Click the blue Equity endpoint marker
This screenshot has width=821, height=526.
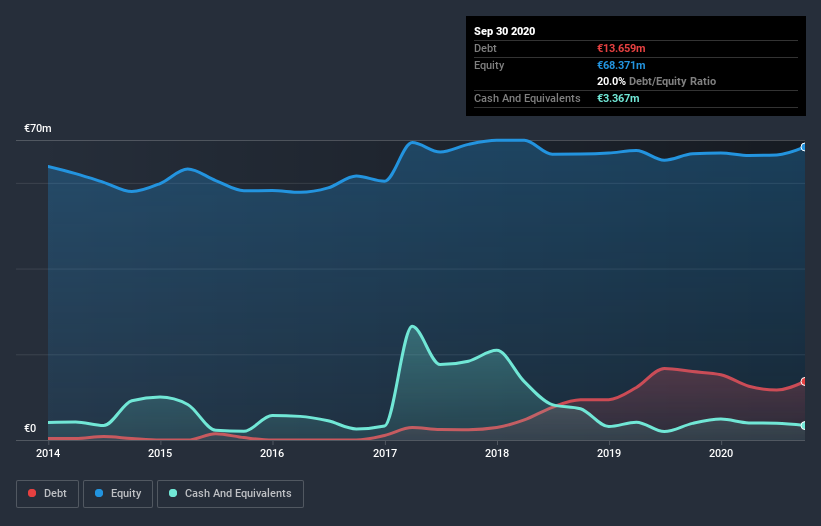[x=804, y=147]
